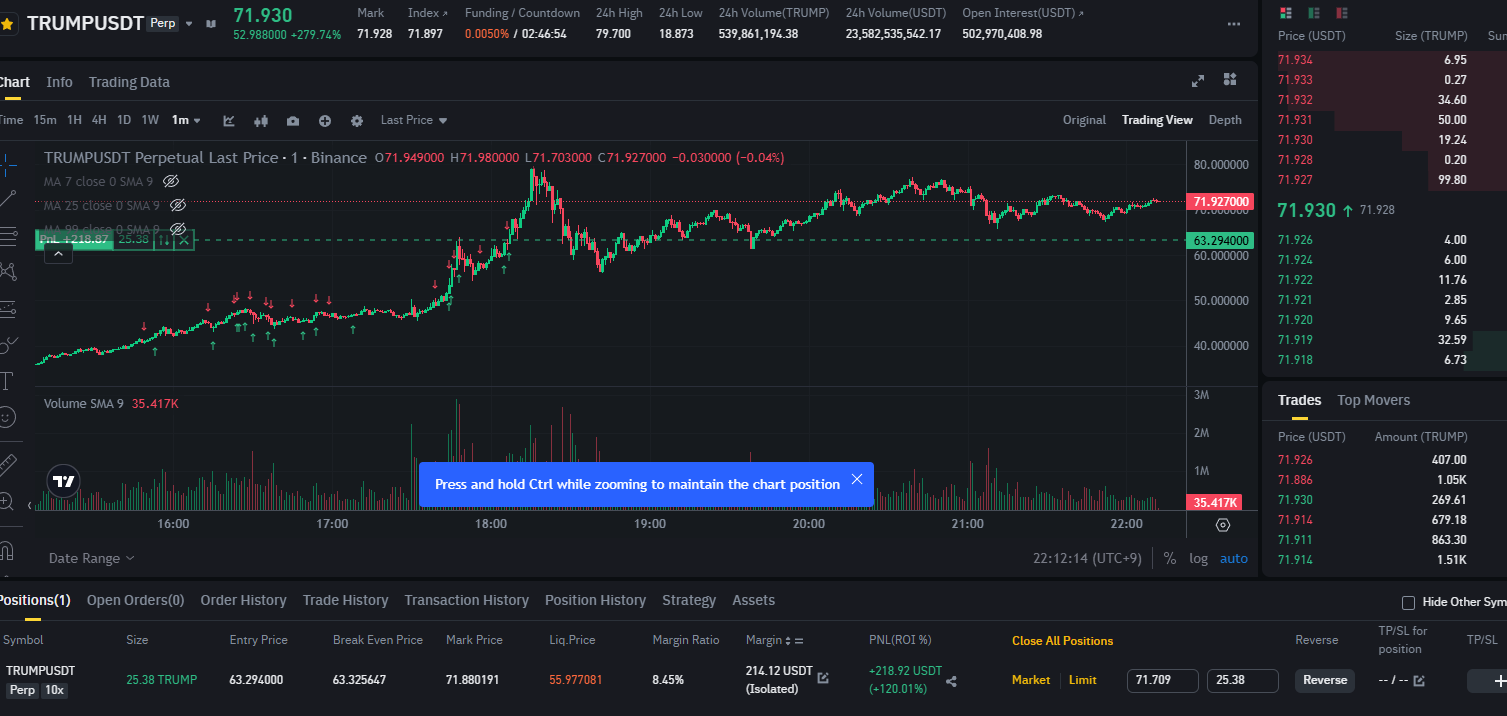Open chart time-axis settings gear
The image size is (1507, 716).
pyautogui.click(x=1223, y=525)
